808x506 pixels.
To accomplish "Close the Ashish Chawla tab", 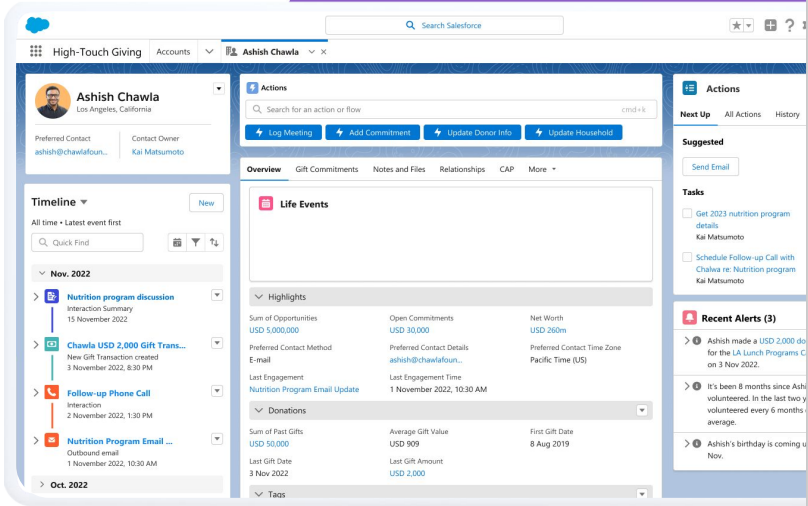I will pyautogui.click(x=324, y=52).
